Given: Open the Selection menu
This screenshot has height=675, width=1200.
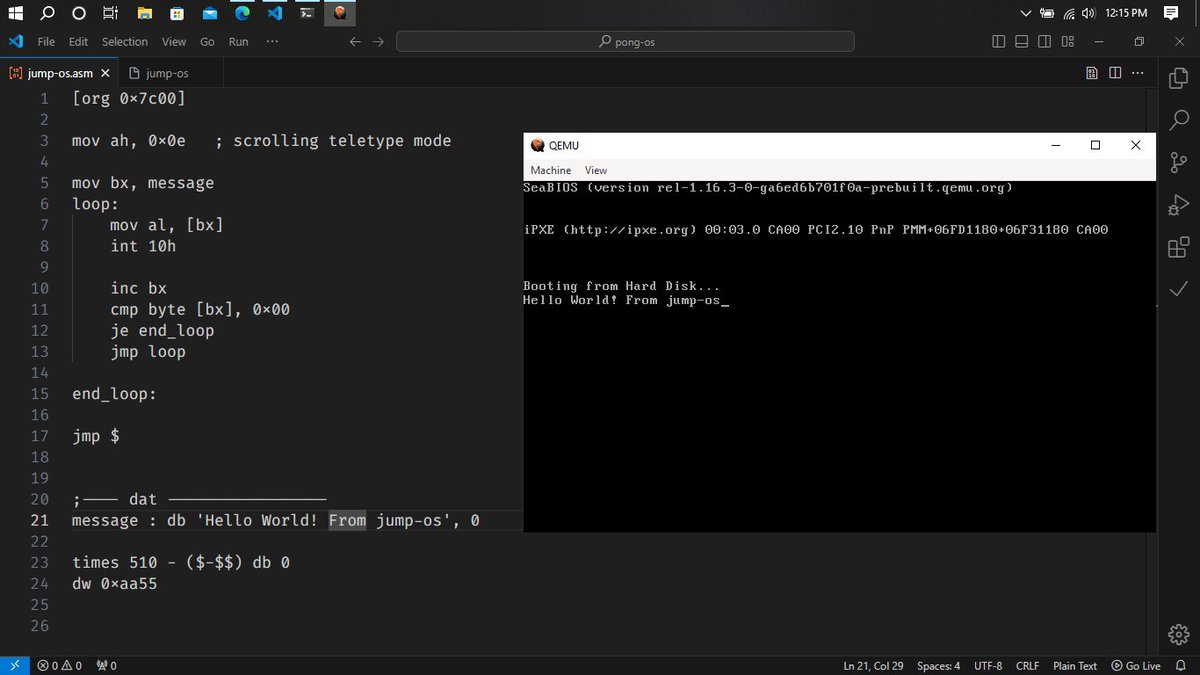Looking at the screenshot, I should [125, 42].
